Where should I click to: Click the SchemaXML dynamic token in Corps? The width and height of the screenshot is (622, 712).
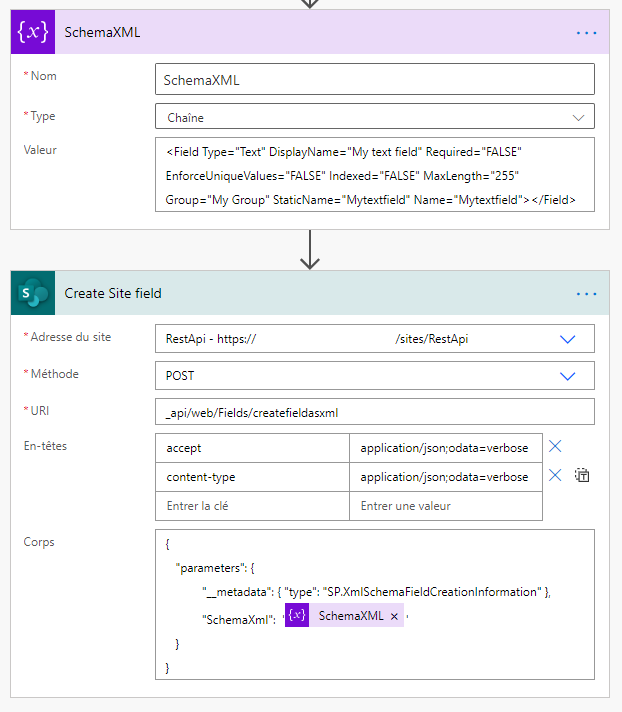coord(344,615)
